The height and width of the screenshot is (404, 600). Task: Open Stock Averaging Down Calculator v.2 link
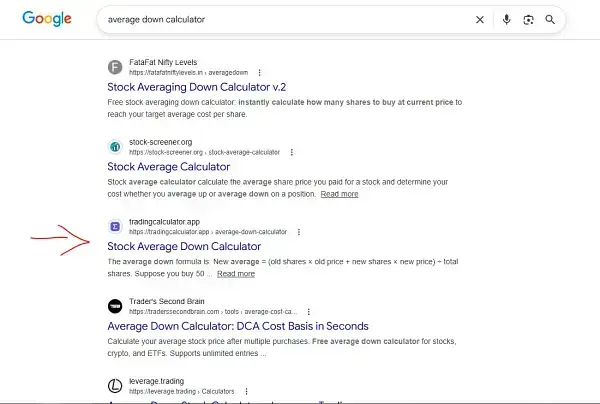coord(197,87)
